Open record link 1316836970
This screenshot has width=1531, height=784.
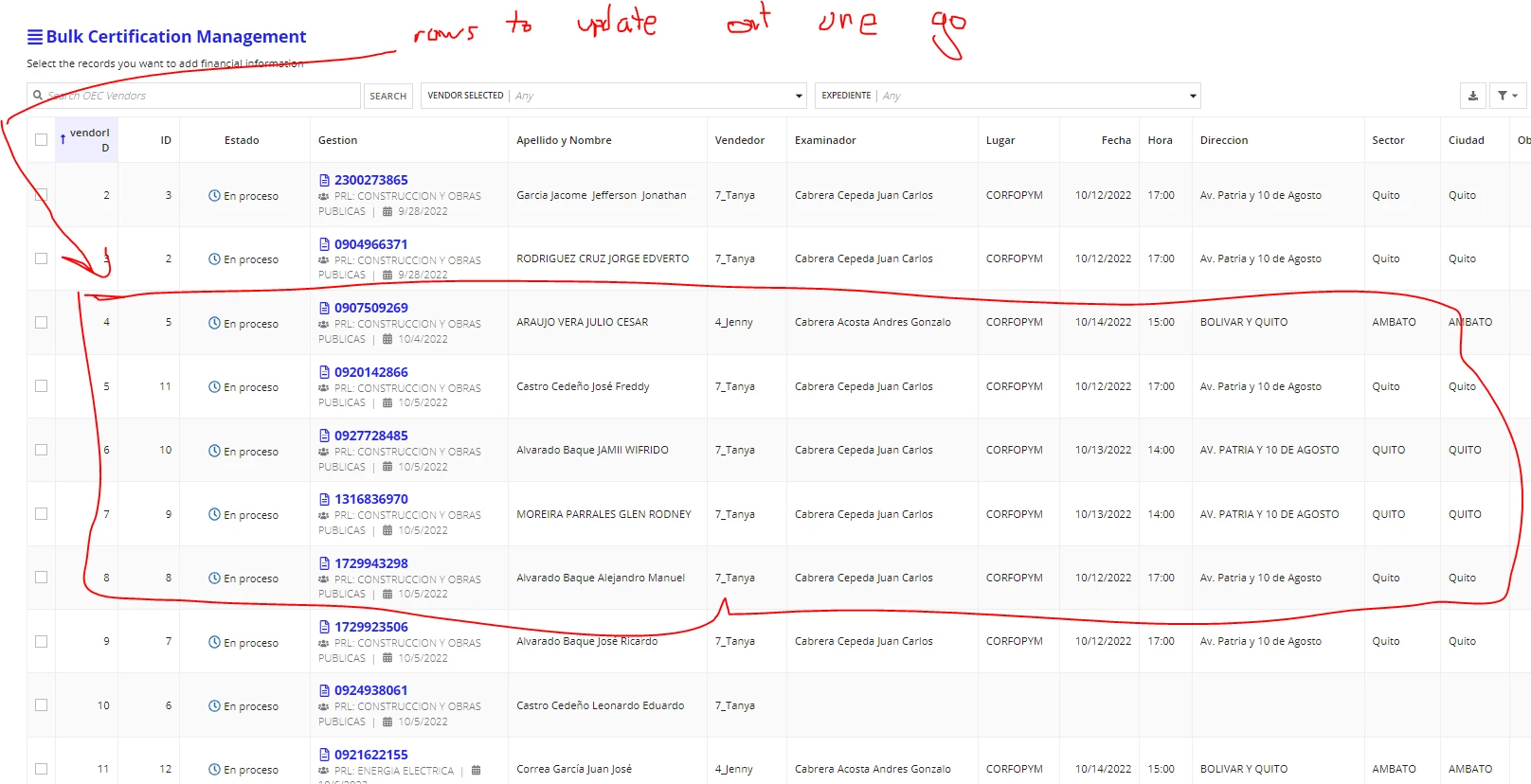[x=371, y=499]
